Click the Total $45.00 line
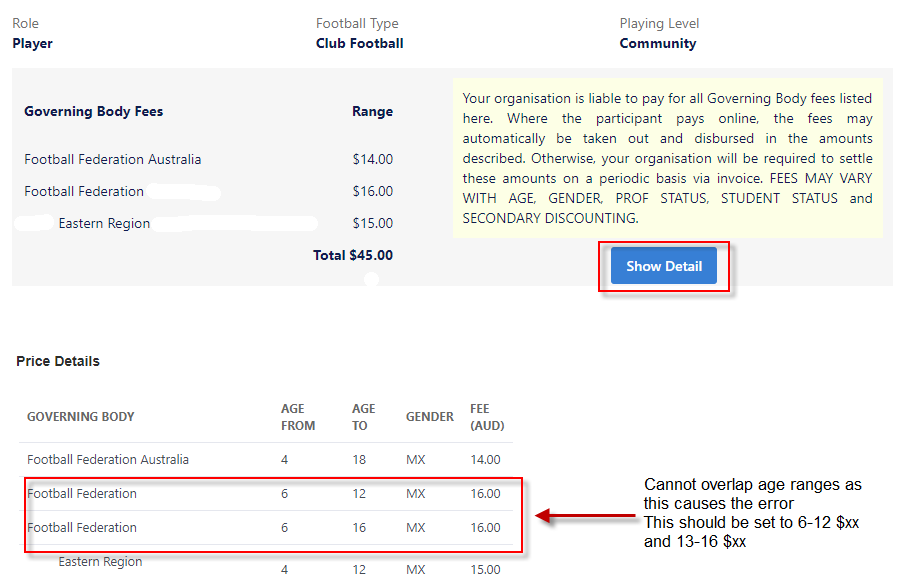This screenshot has width=897, height=588. [353, 255]
